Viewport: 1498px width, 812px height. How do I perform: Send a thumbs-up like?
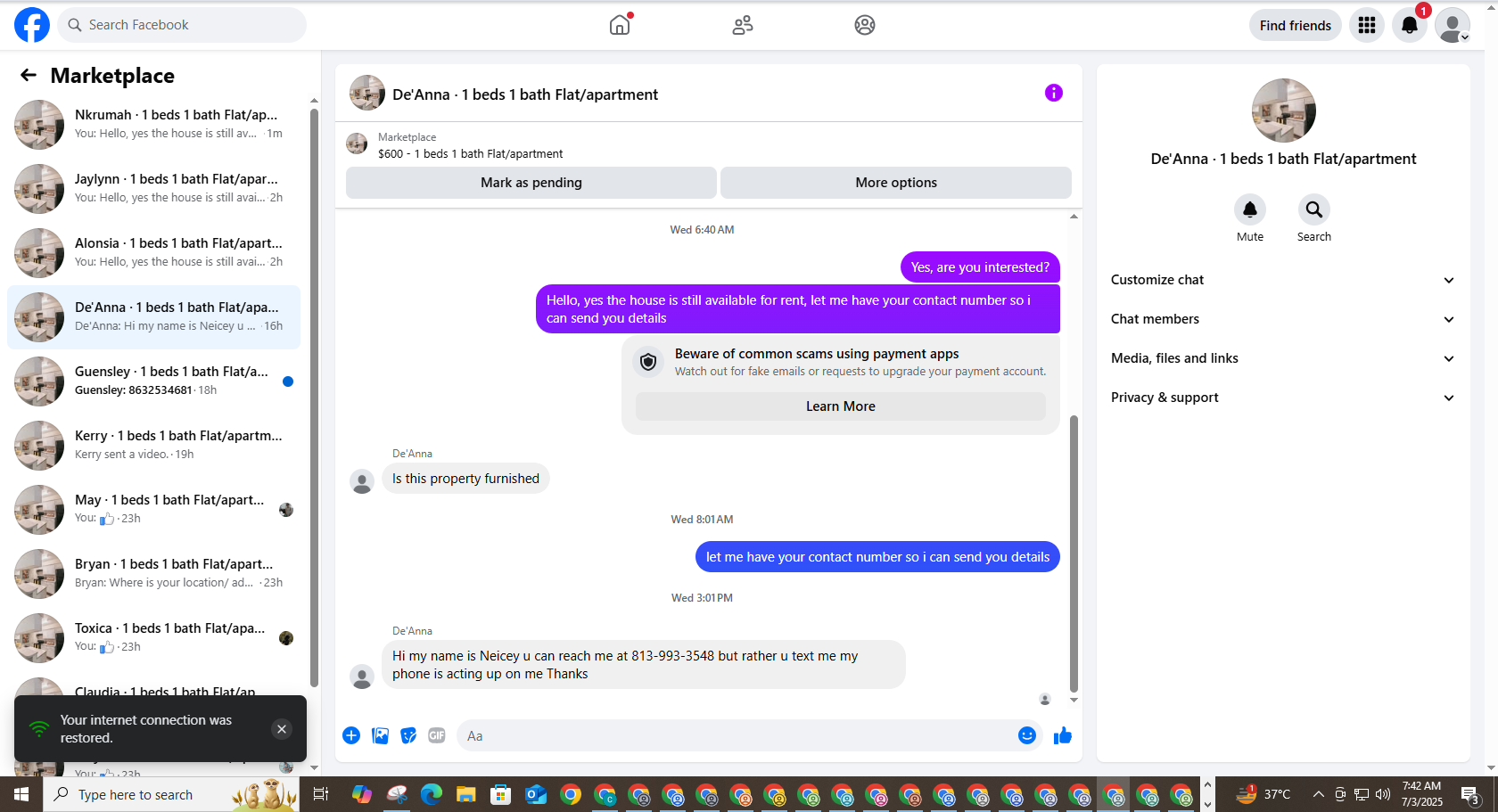[1063, 735]
